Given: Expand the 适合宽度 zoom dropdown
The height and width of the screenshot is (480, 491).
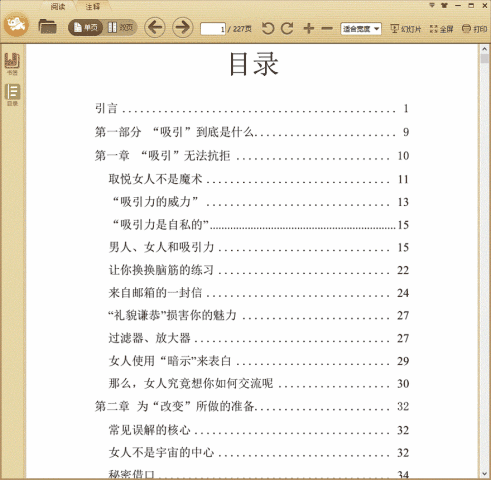Looking at the screenshot, I should [361, 29].
